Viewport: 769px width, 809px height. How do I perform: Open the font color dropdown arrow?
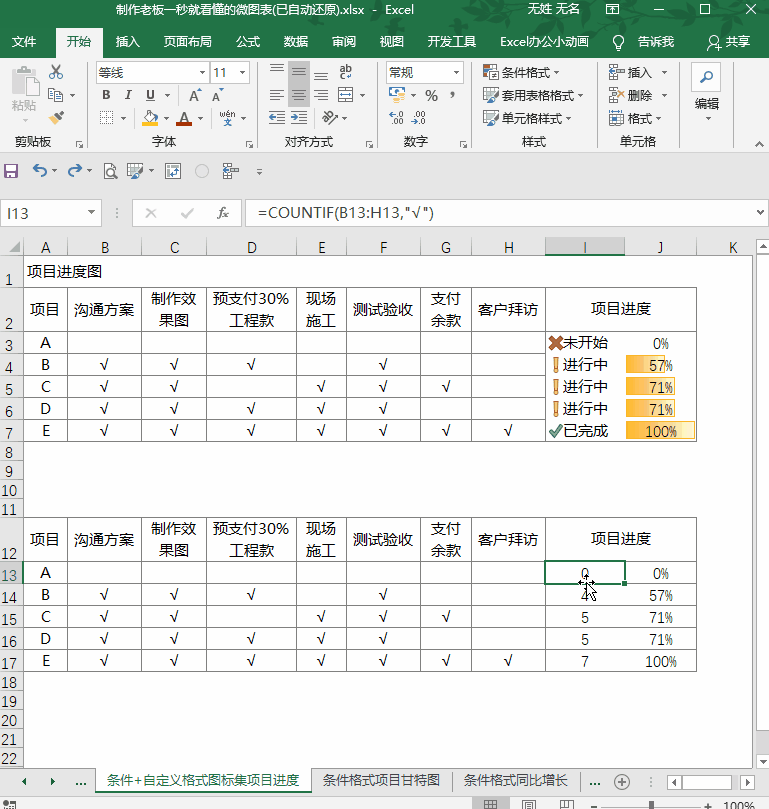pos(200,119)
